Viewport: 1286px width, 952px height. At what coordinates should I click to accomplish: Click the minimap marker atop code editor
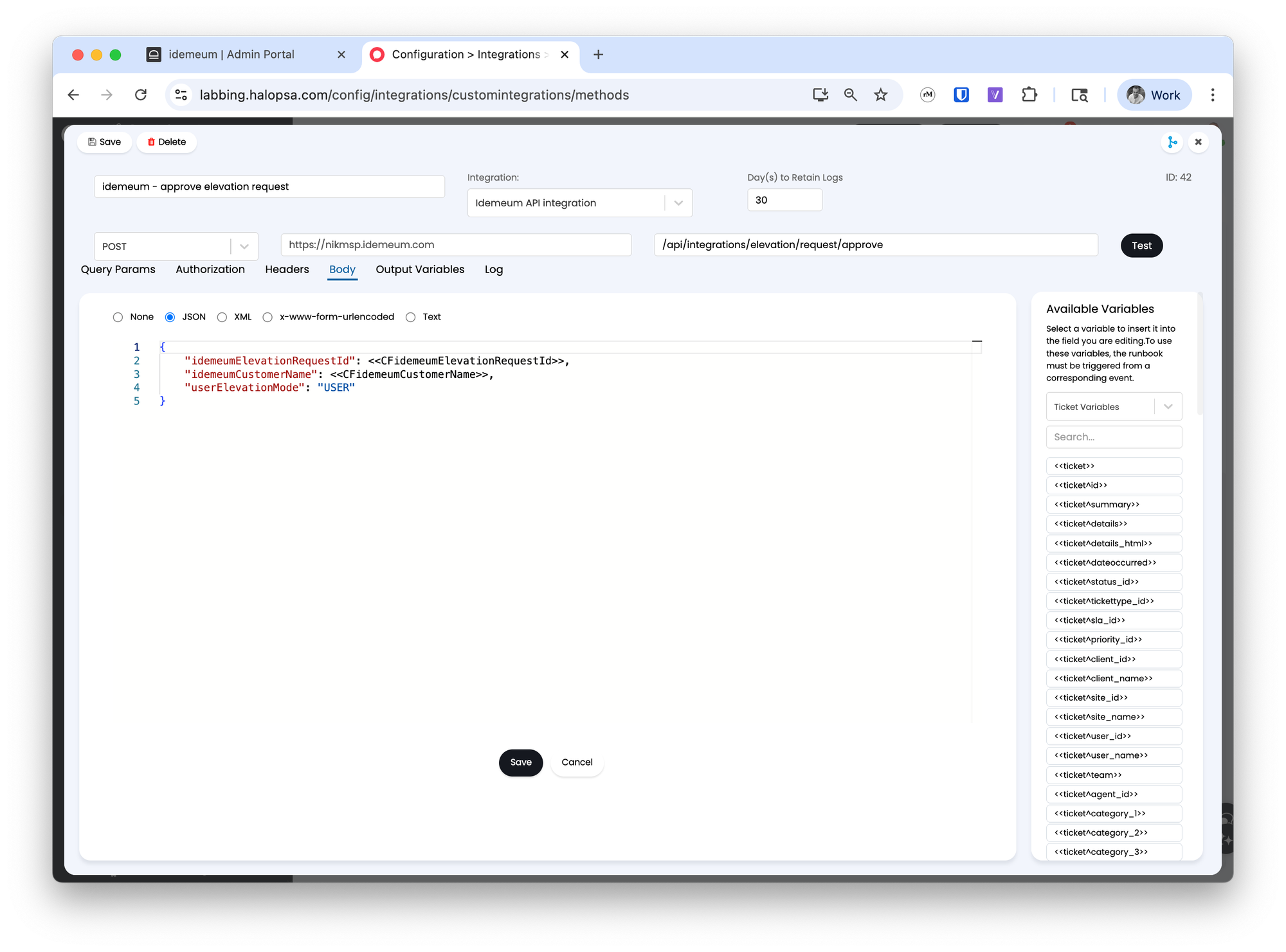coord(977,341)
